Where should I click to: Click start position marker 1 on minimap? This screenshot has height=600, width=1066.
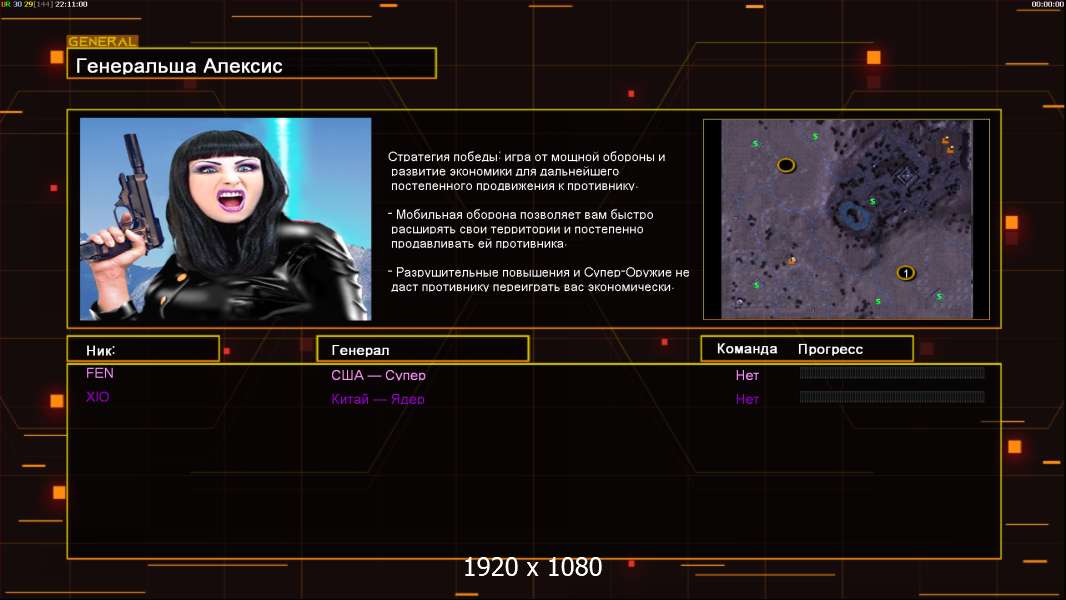[x=906, y=273]
